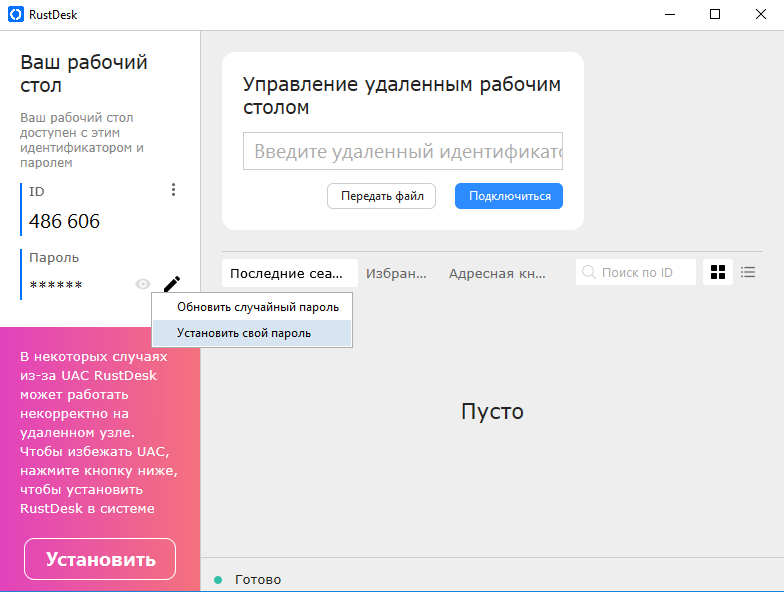Click the "Ваш рабочий стол" heading
Viewport: 784px width, 592px height.
[x=84, y=74]
